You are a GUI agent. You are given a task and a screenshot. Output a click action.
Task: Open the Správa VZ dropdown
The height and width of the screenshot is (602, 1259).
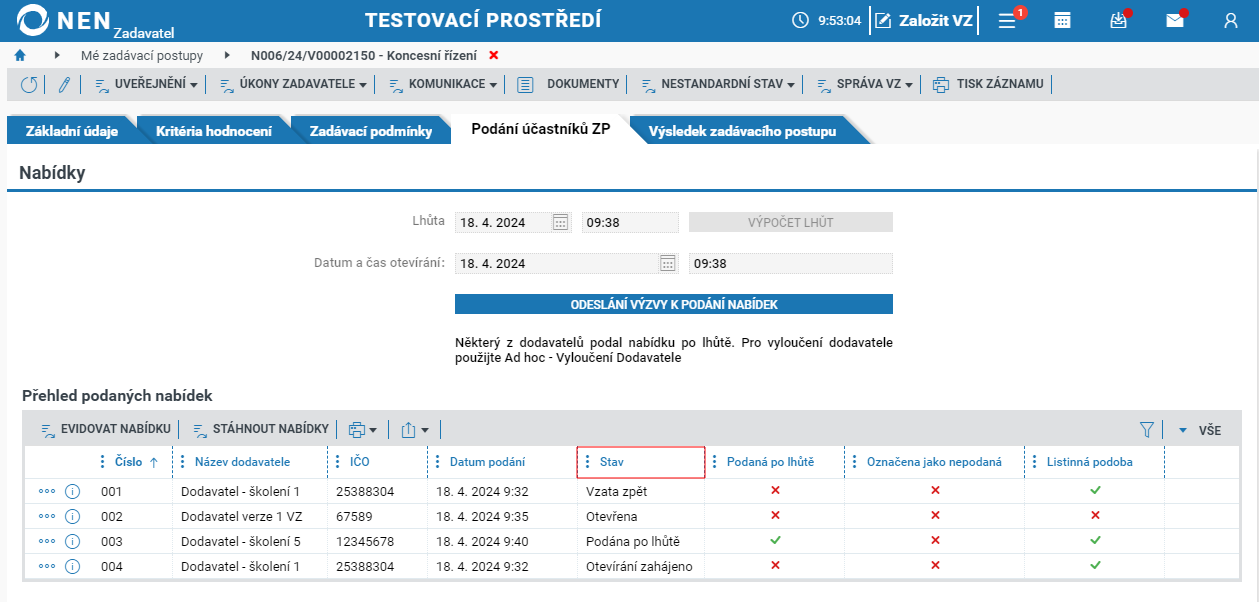pyautogui.click(x=865, y=85)
